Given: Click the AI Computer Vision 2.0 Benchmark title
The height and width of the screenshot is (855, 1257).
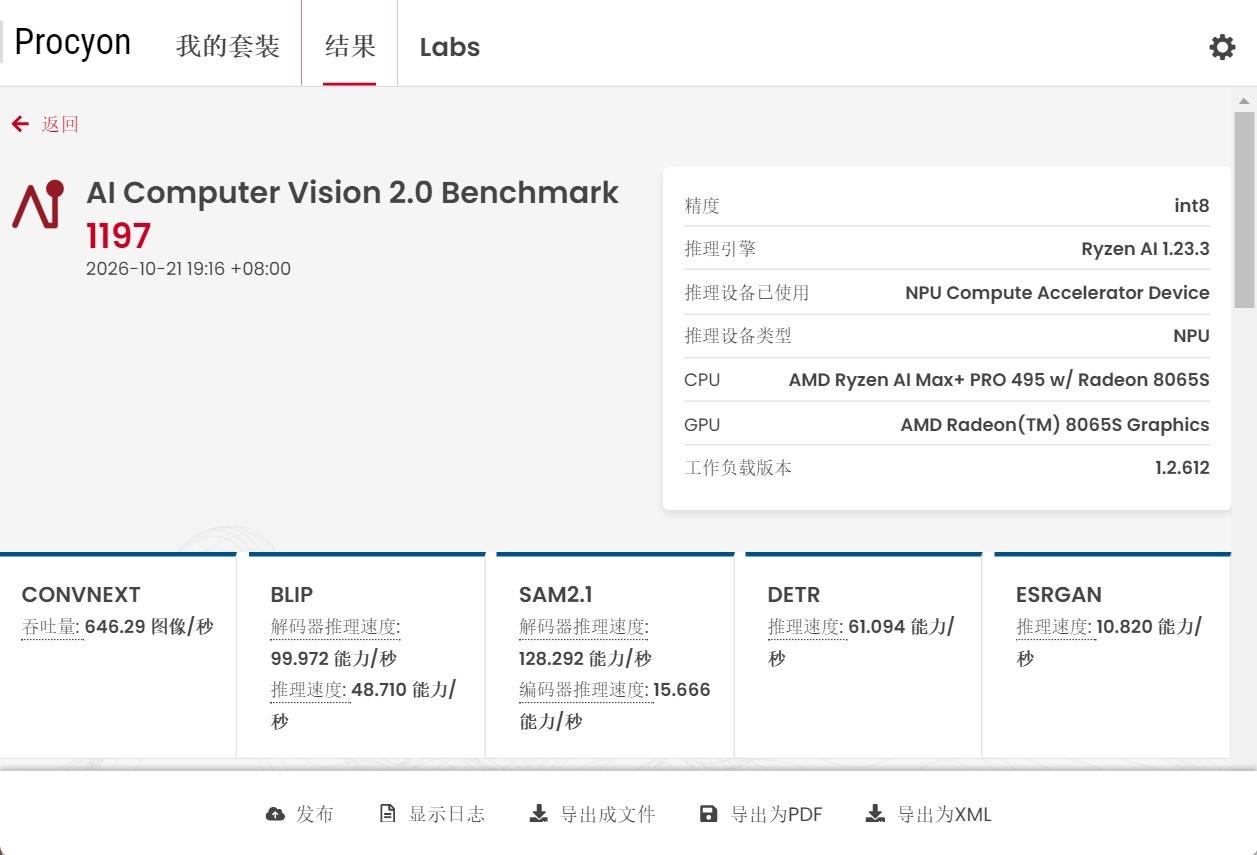Looking at the screenshot, I should pos(352,192).
